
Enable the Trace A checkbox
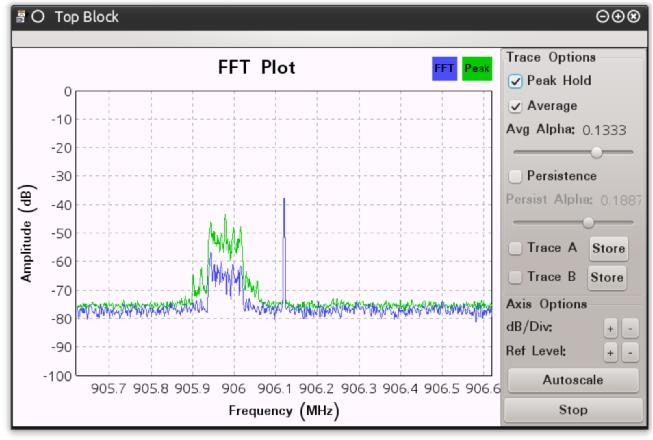[x=515, y=249]
